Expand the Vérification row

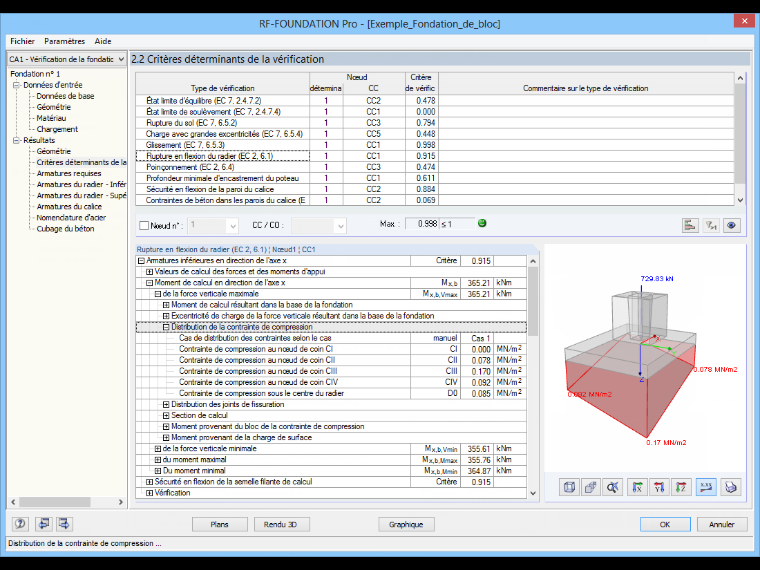150,493
